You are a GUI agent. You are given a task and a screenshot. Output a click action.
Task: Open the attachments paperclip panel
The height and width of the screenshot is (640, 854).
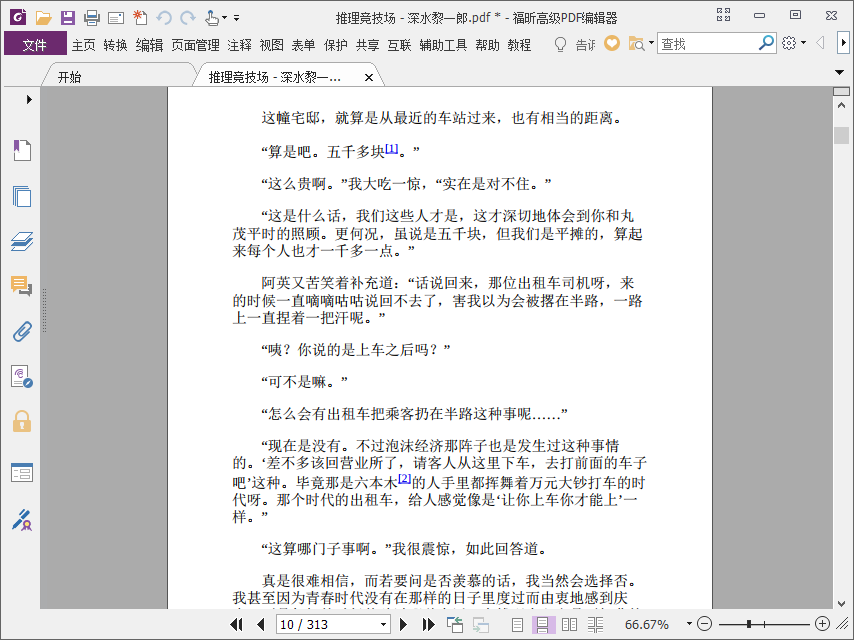point(22,331)
